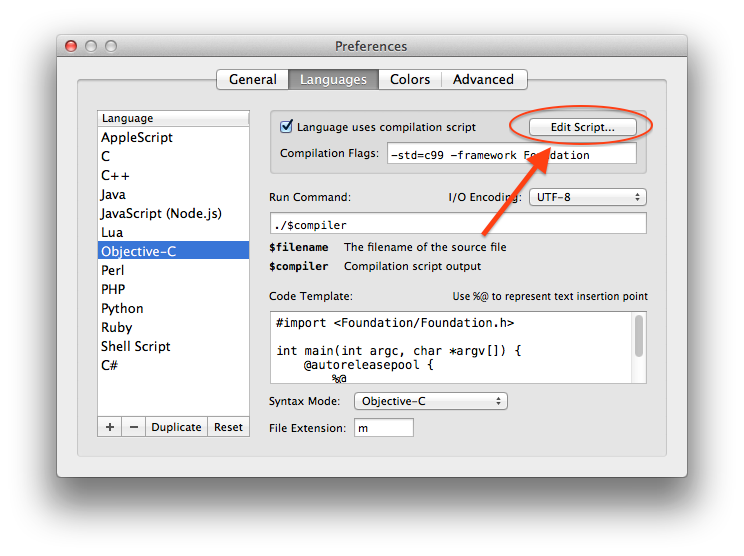The height and width of the screenshot is (556, 744).
Task: Add a new language with the plus button
Action: click(x=110, y=427)
